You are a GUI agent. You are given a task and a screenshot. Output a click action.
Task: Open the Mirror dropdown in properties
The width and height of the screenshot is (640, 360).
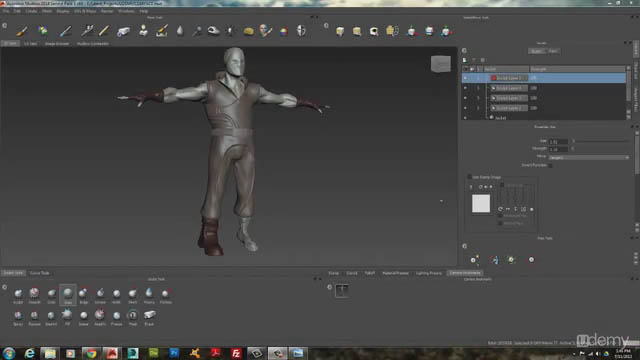point(589,158)
